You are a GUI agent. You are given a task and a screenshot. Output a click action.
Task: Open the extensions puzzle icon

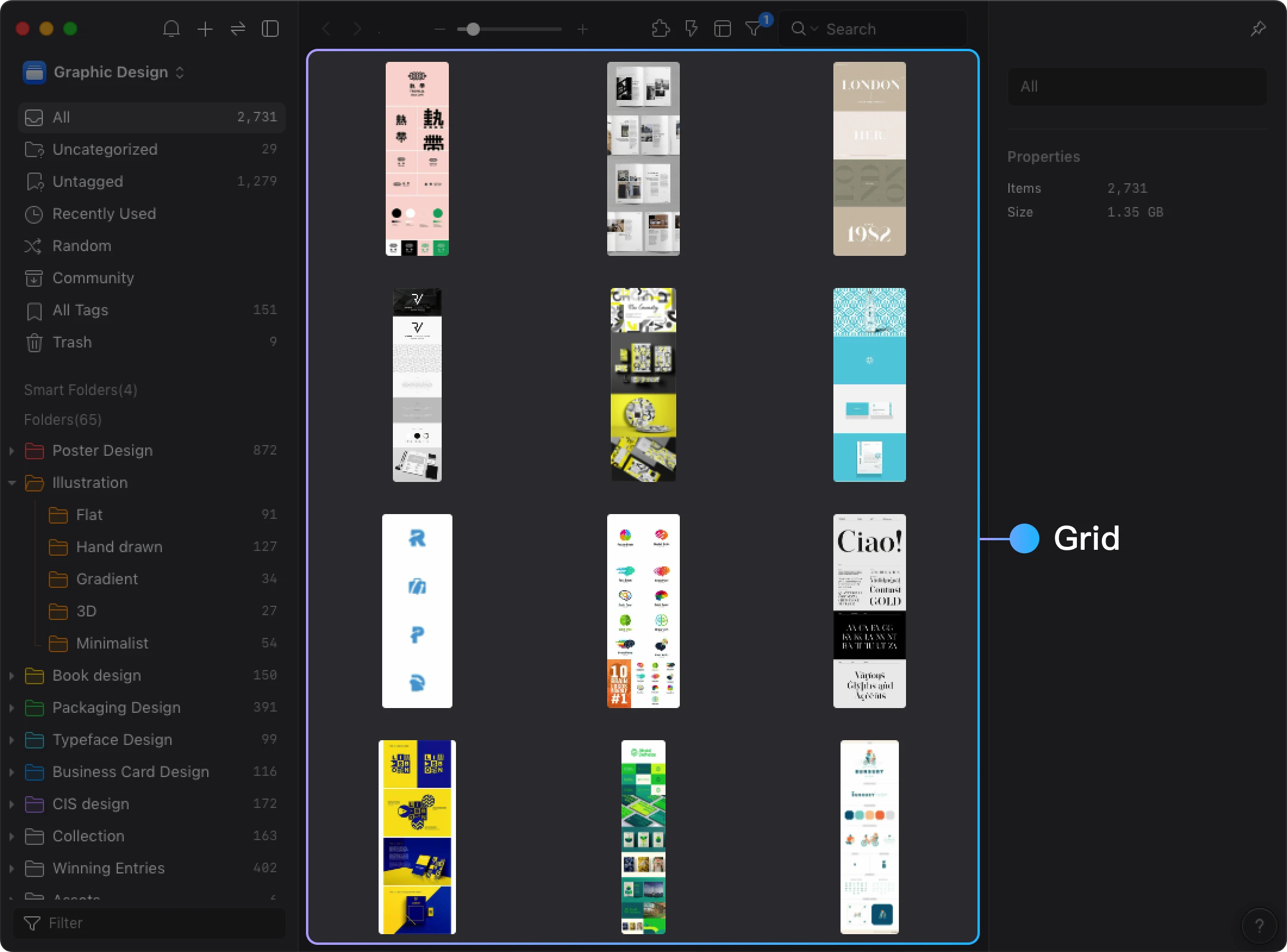(x=661, y=29)
